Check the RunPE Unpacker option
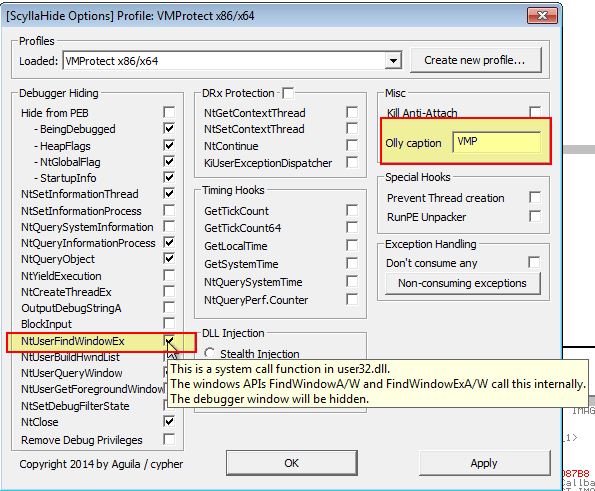The height and width of the screenshot is (491, 595). pyautogui.click(x=535, y=216)
